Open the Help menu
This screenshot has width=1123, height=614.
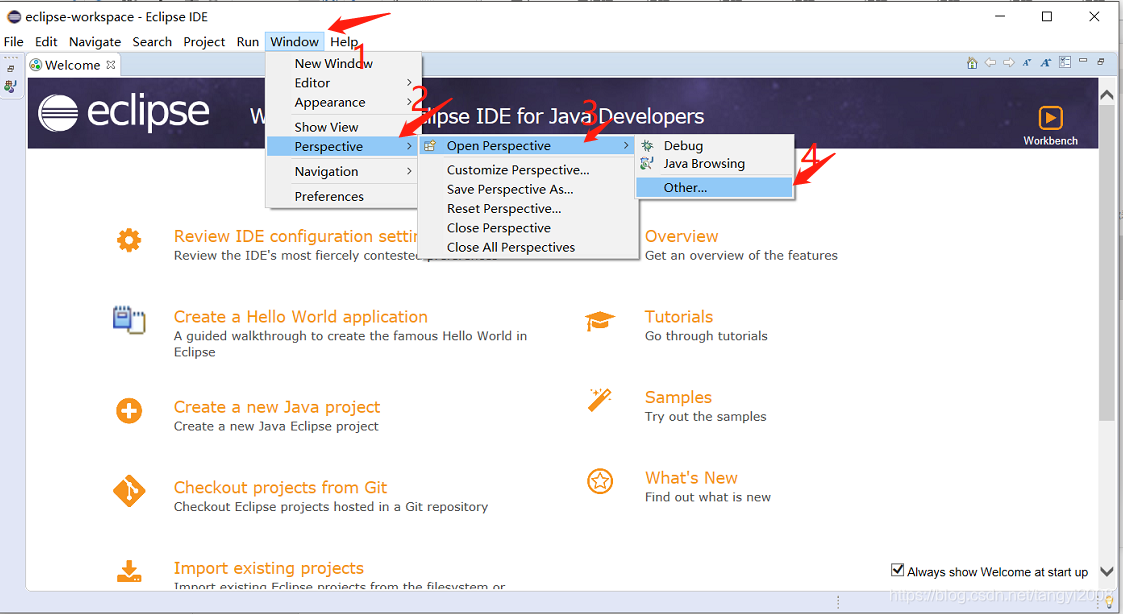pos(344,42)
